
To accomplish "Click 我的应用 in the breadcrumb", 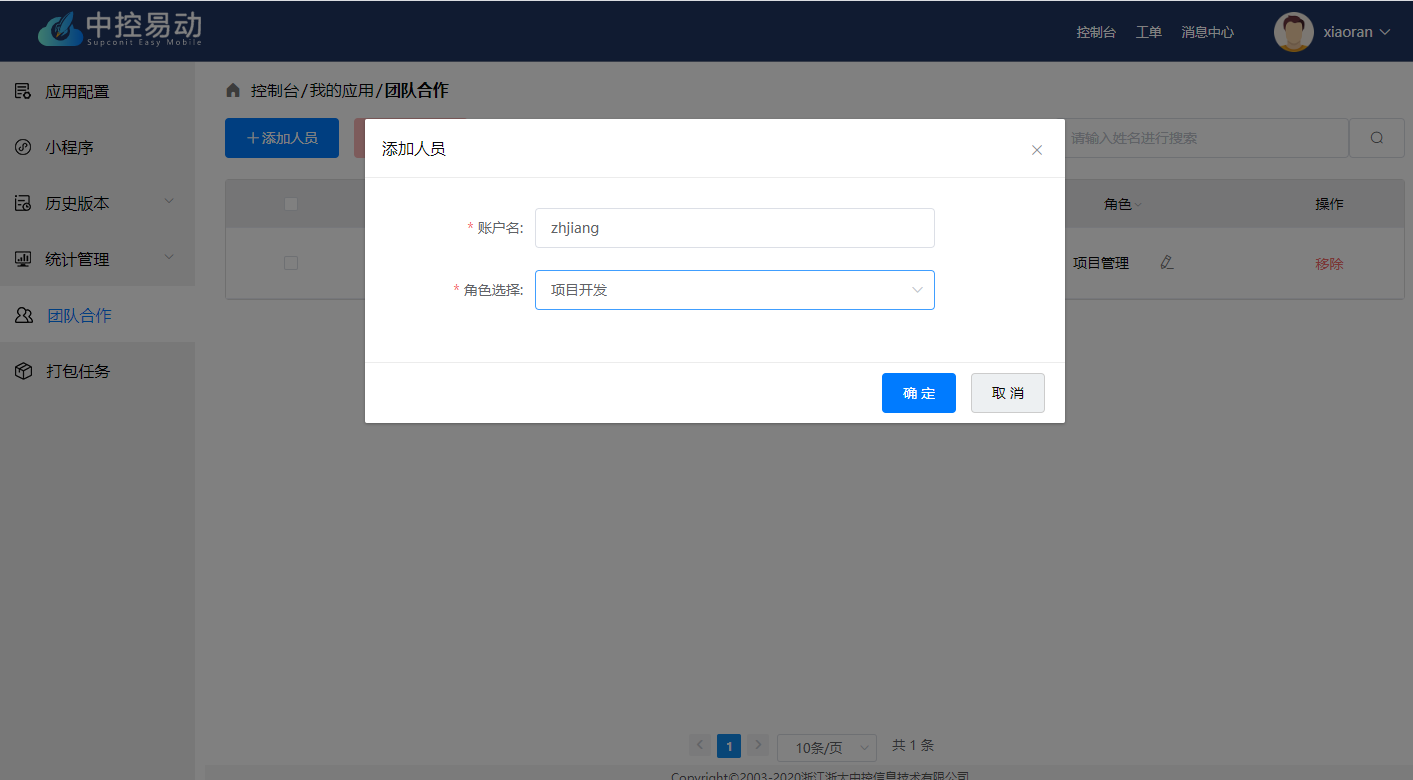I will pyautogui.click(x=341, y=91).
